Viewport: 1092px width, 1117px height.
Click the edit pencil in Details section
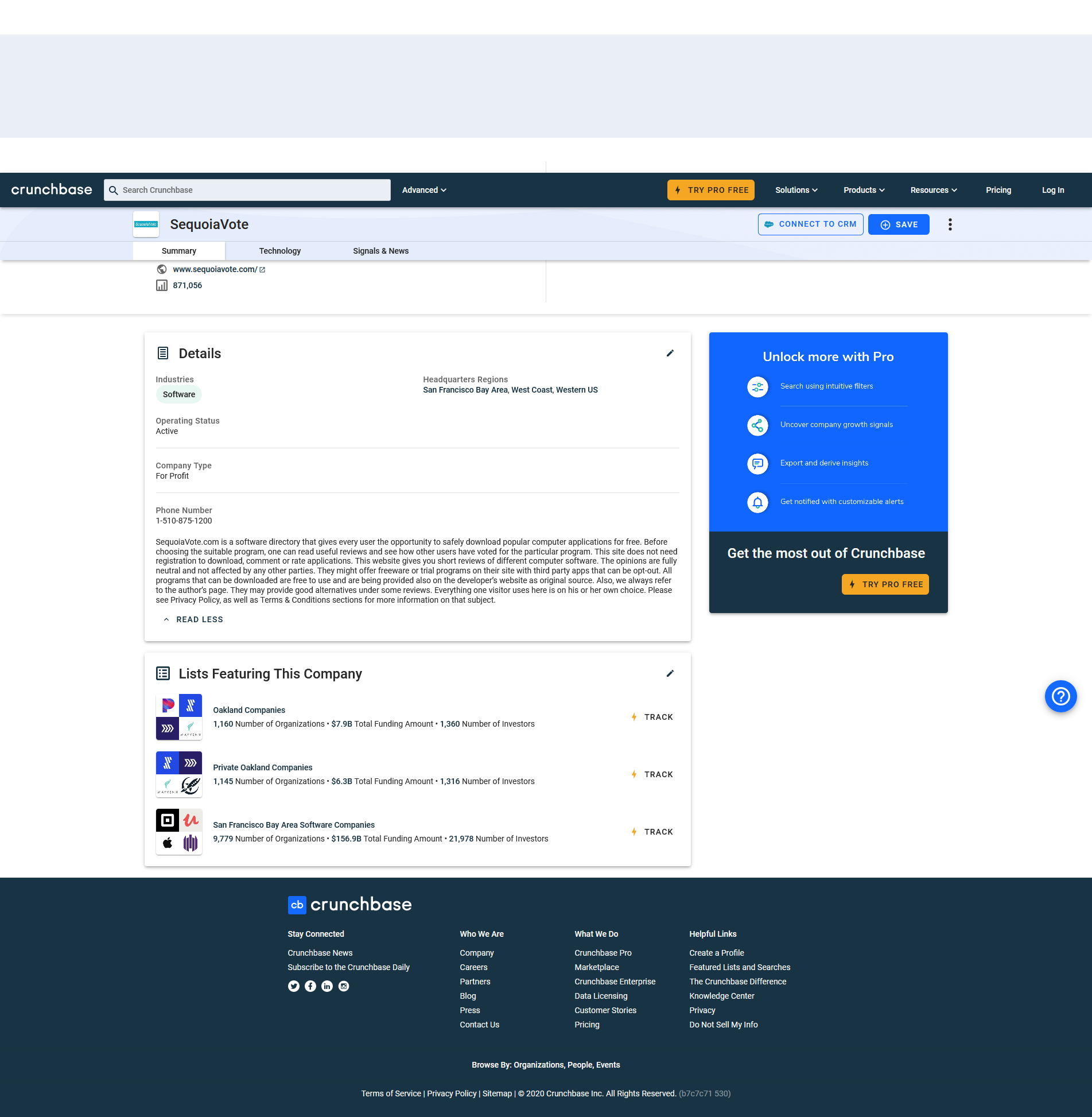click(670, 354)
